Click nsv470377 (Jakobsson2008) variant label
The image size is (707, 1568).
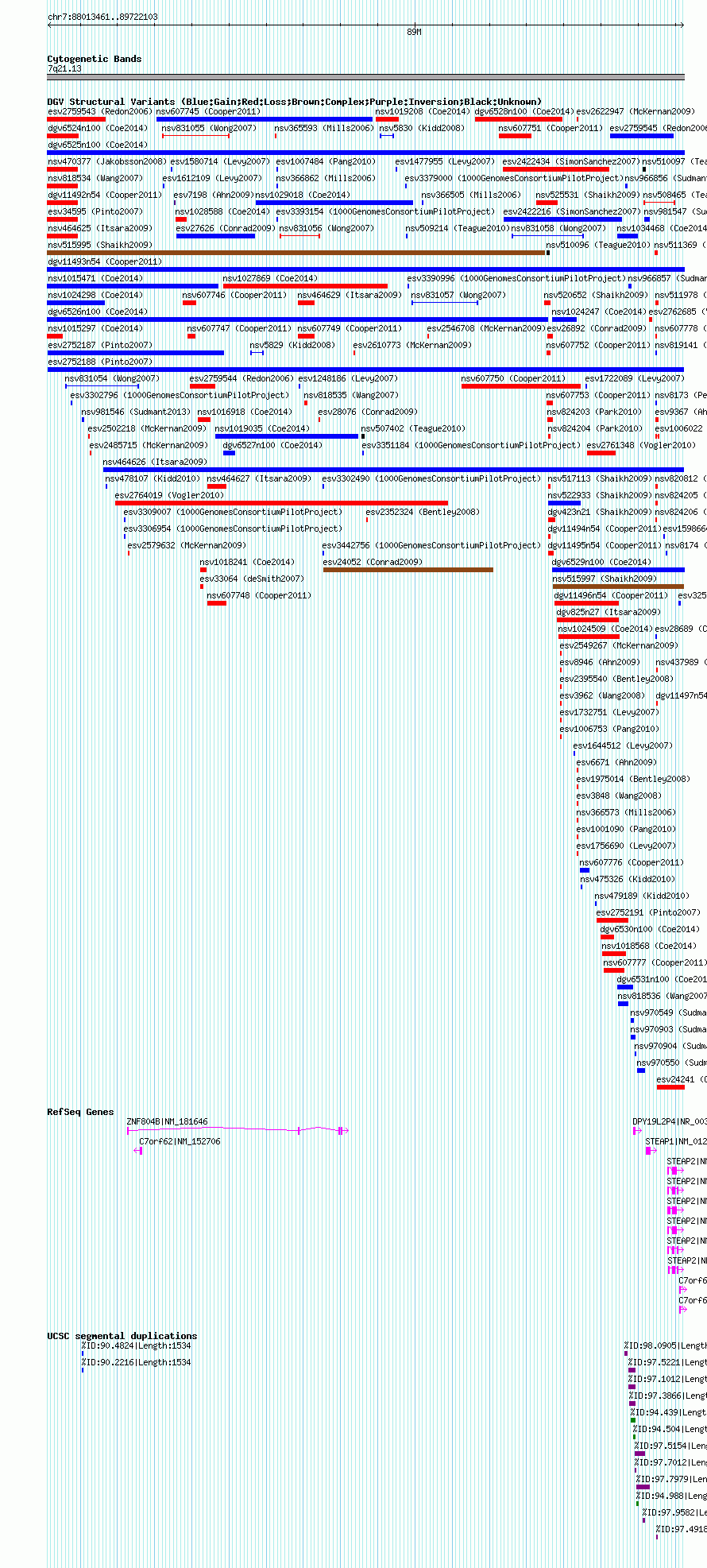point(107,161)
